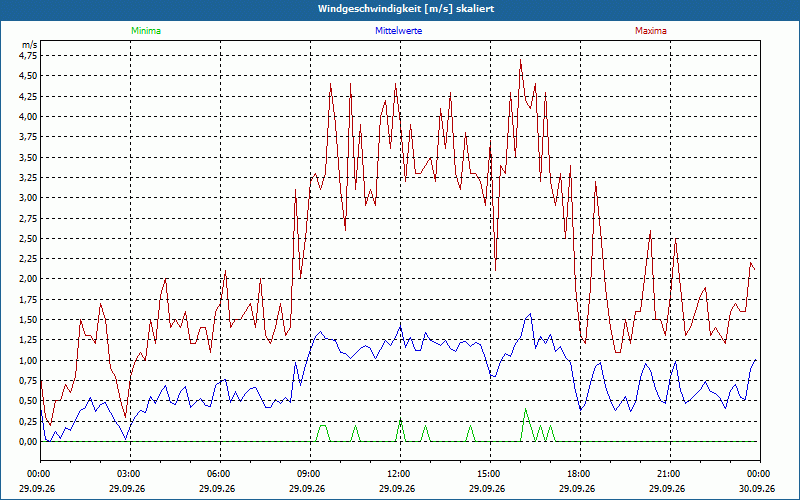This screenshot has width=800, height=500.
Task: Click the '21:00' time axis label
Action: pos(670,474)
